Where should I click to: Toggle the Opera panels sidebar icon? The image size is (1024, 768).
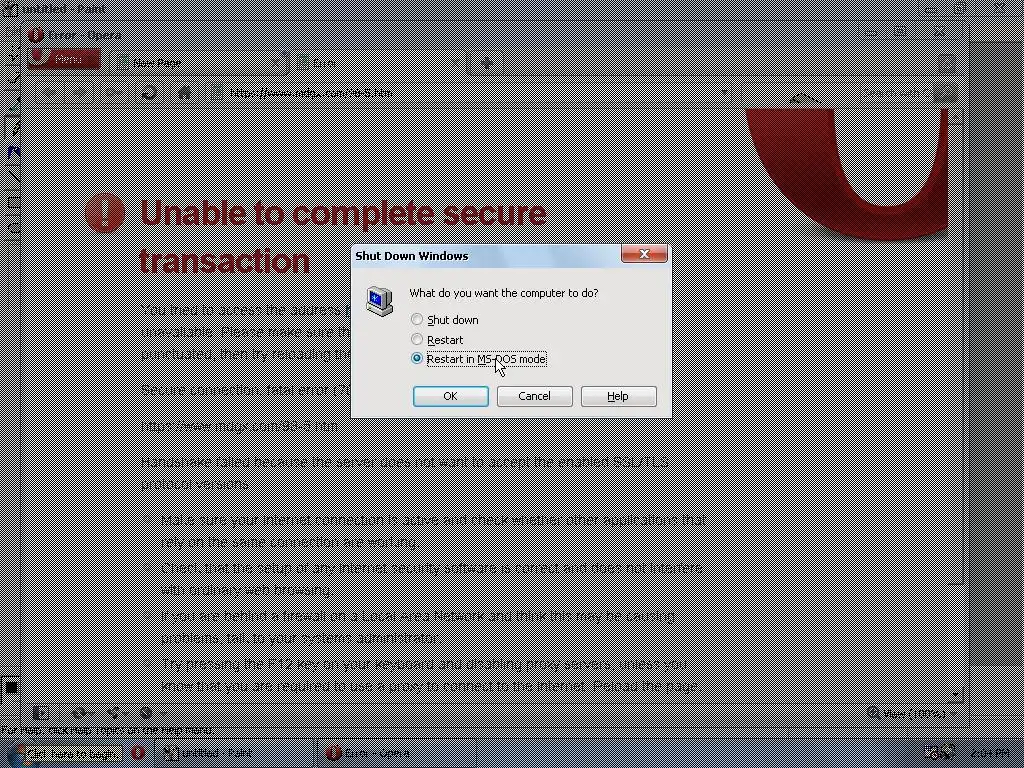(40, 713)
